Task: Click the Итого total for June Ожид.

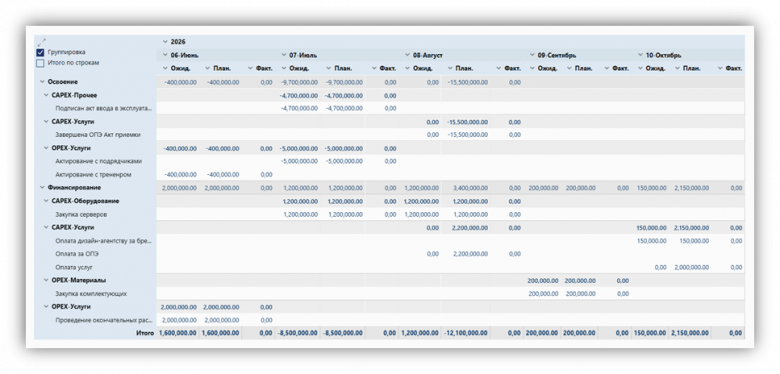Action: [177, 333]
